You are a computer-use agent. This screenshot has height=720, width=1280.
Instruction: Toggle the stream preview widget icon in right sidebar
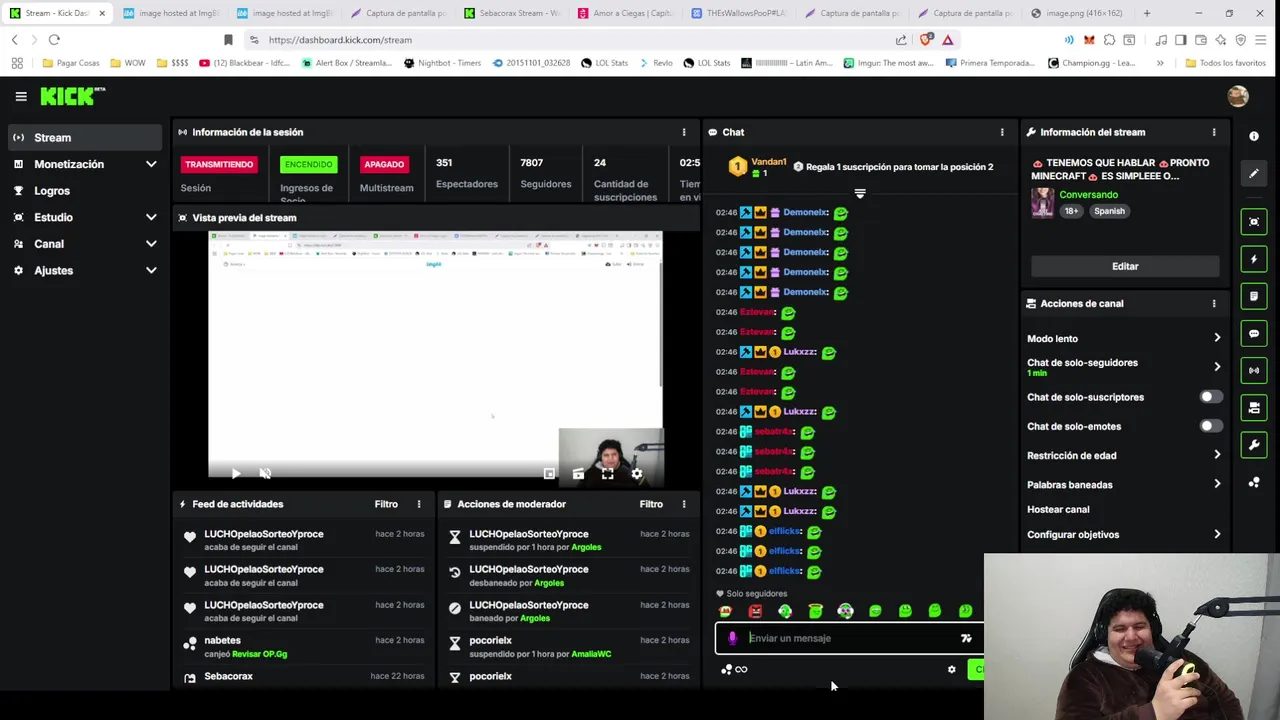click(x=1254, y=222)
